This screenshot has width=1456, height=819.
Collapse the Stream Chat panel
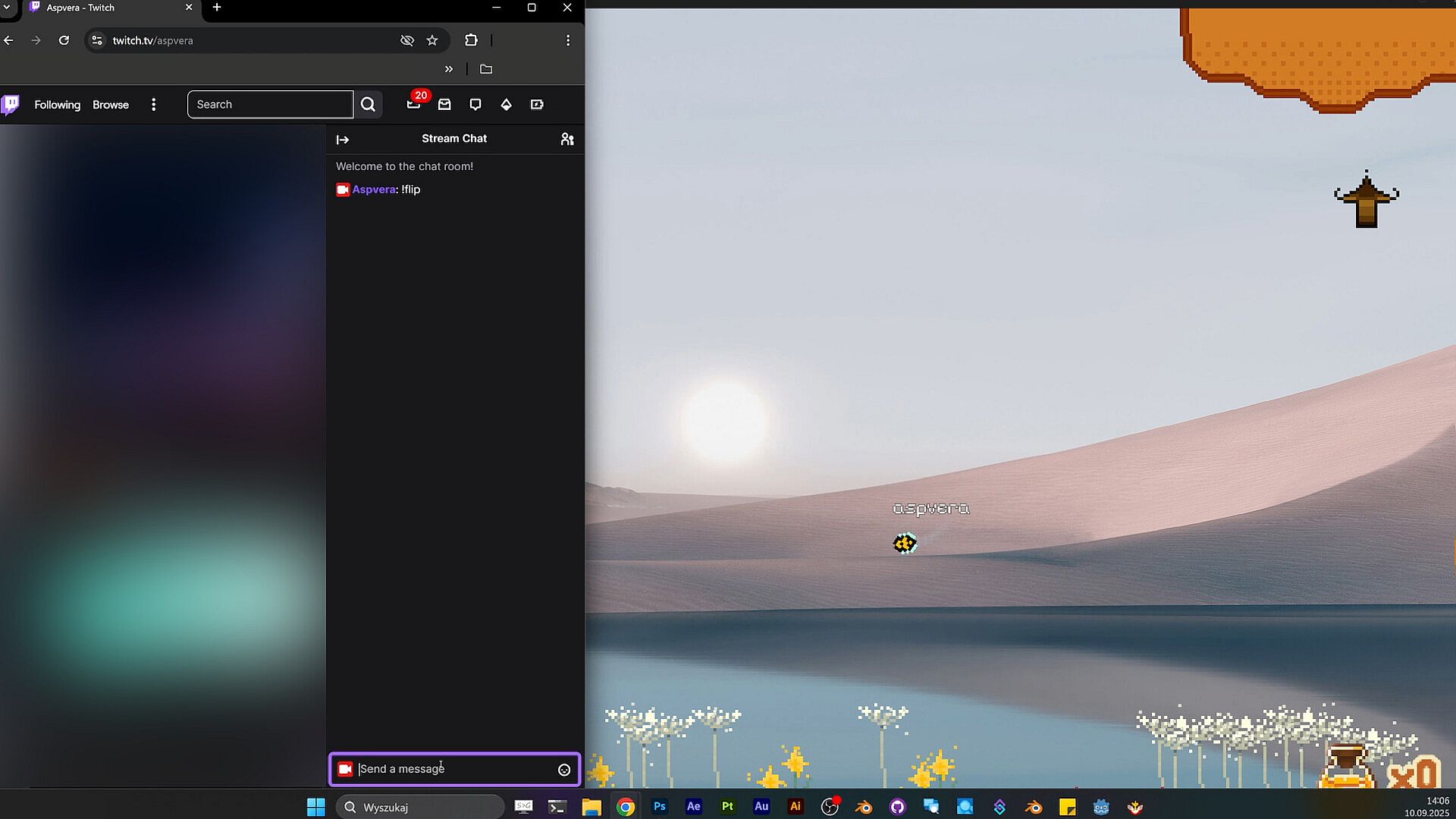pyautogui.click(x=343, y=140)
